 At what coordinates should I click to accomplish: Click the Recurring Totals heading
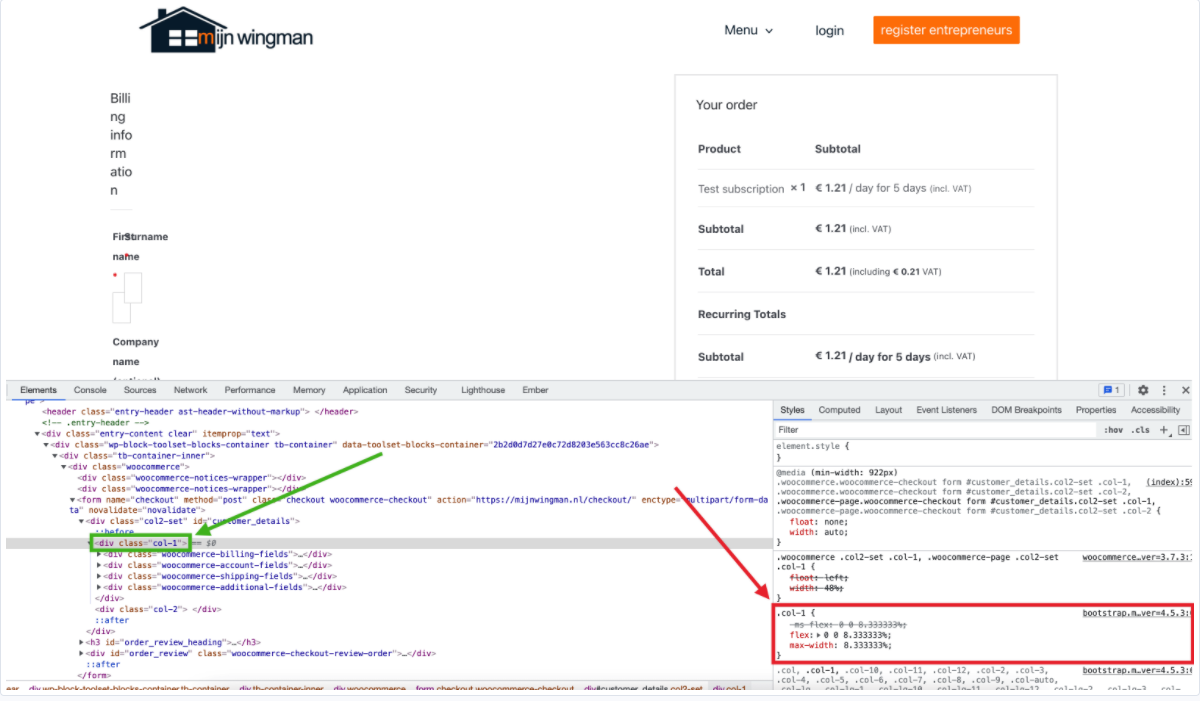pos(742,314)
